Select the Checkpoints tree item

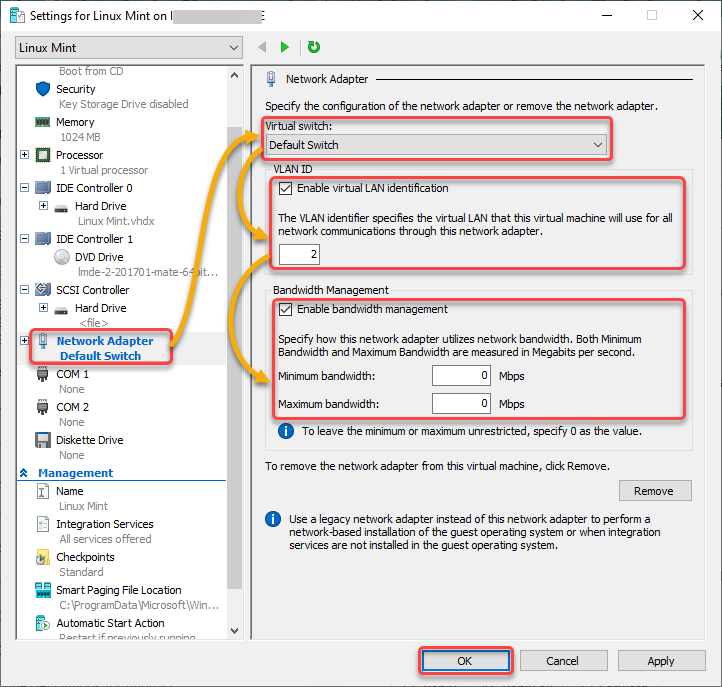[85, 557]
